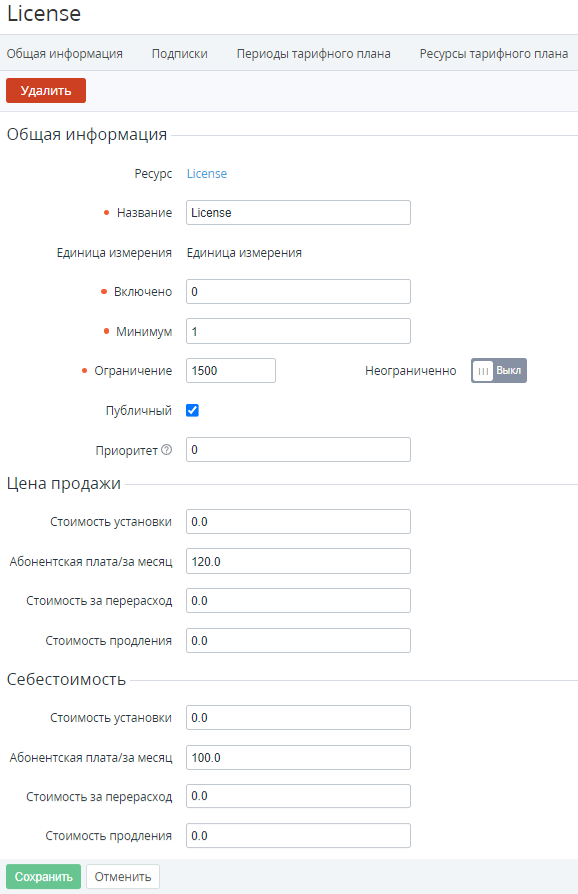Click sale price Стоимость установки field
Image resolution: width=578 pixels, height=894 pixels.
pyautogui.click(x=298, y=522)
